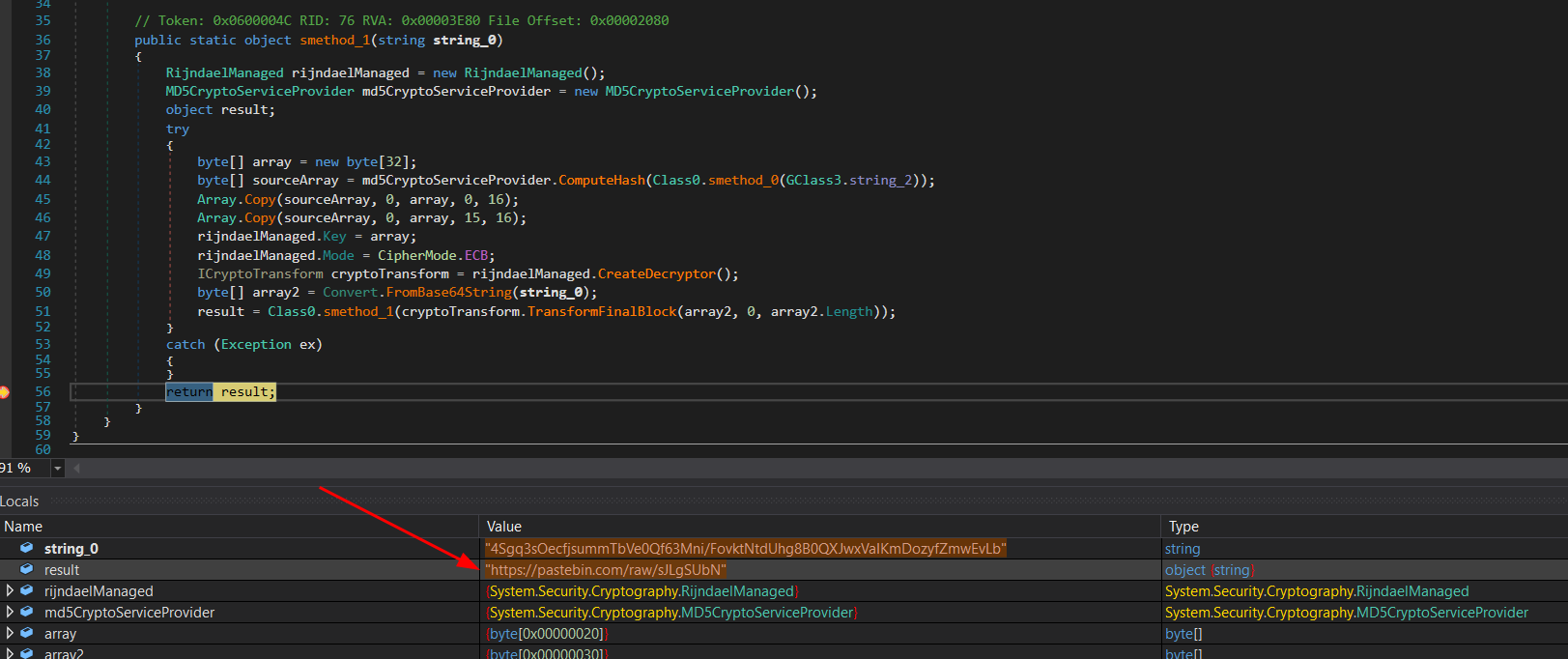Expand the array2 variable row
Image resolution: width=1568 pixels, height=659 pixels.
click(x=10, y=653)
